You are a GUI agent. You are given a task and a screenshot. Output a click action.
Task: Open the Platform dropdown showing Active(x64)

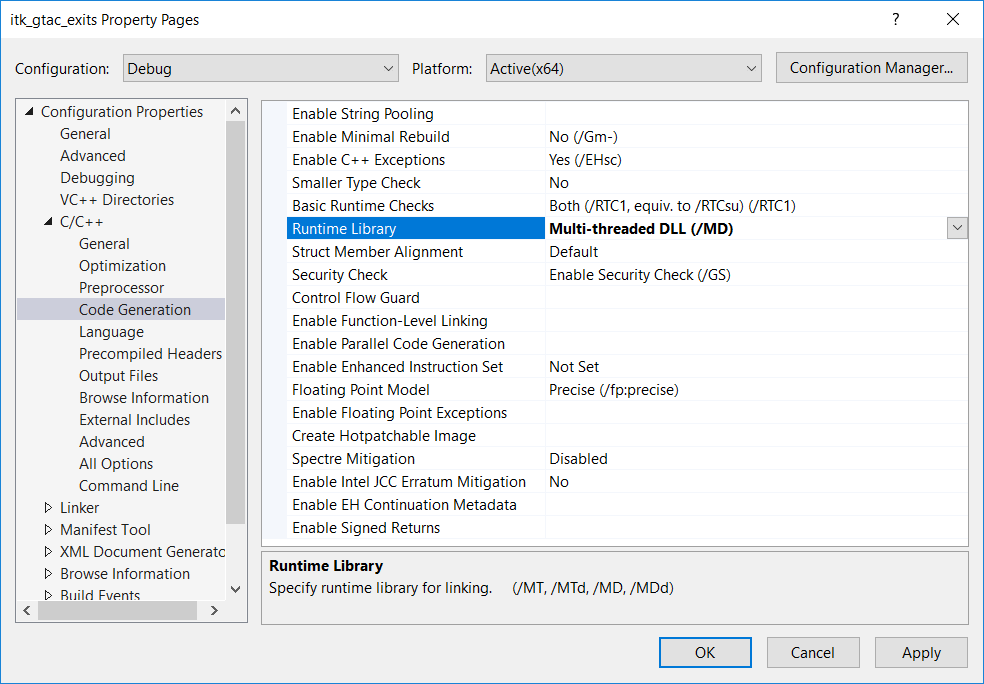click(x=625, y=69)
